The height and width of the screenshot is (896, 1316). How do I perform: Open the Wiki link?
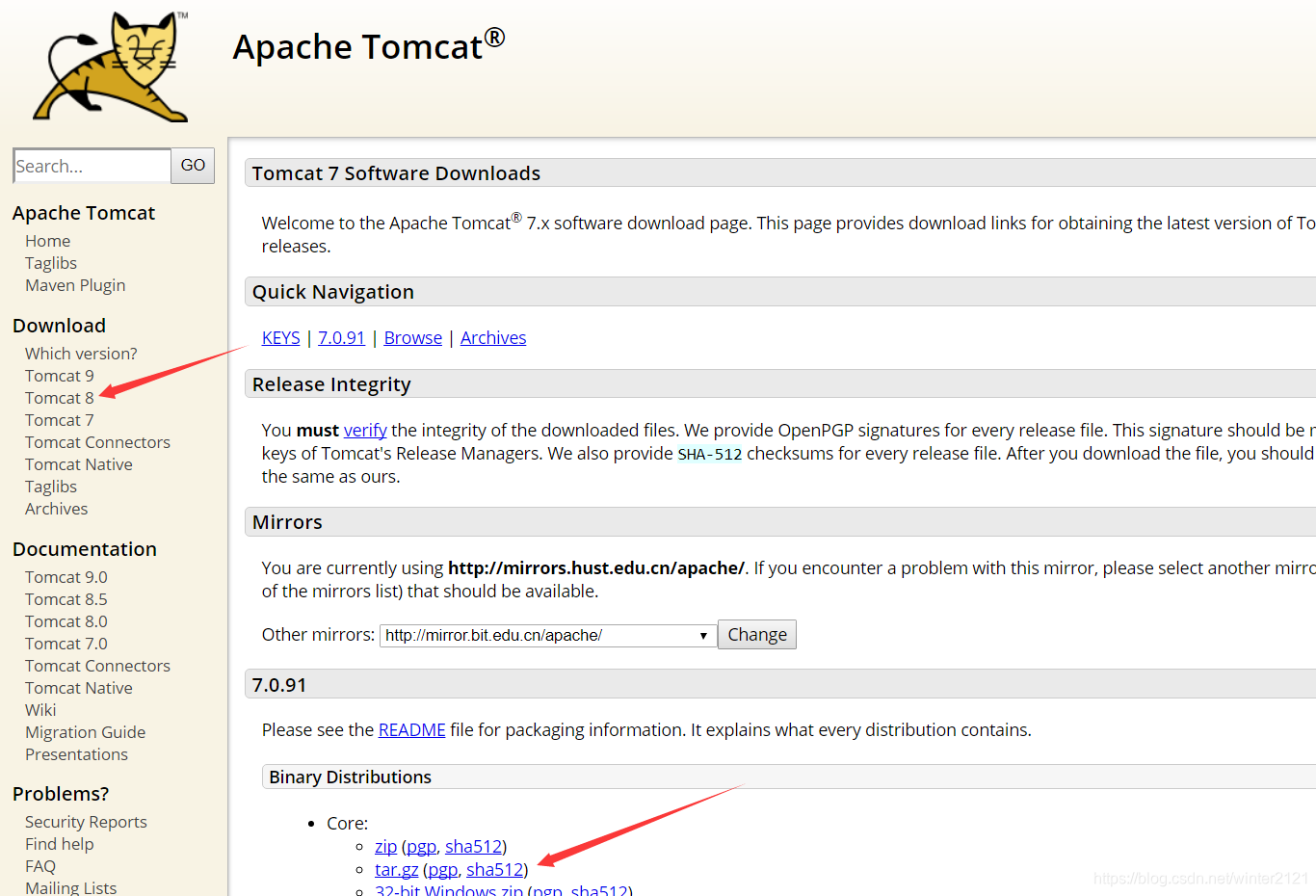[x=40, y=710]
